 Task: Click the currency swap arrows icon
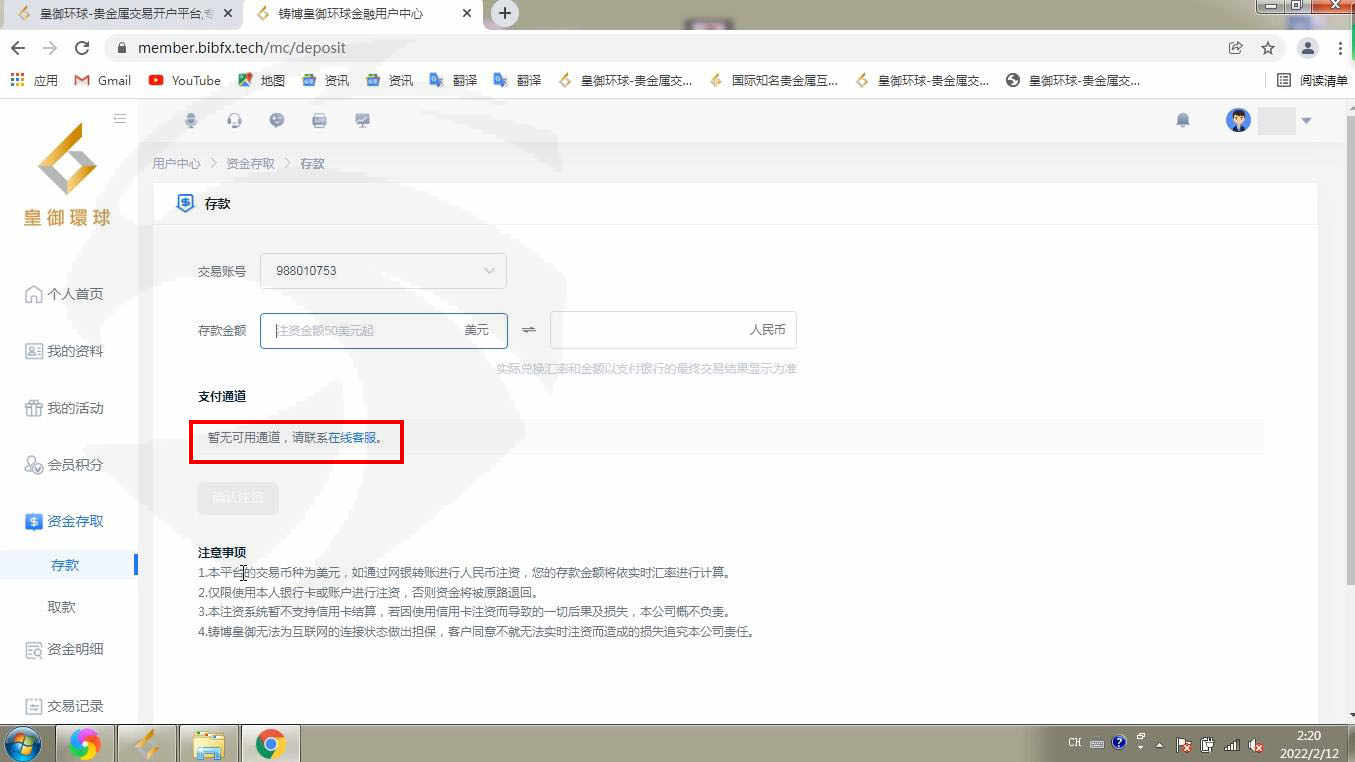pyautogui.click(x=529, y=330)
